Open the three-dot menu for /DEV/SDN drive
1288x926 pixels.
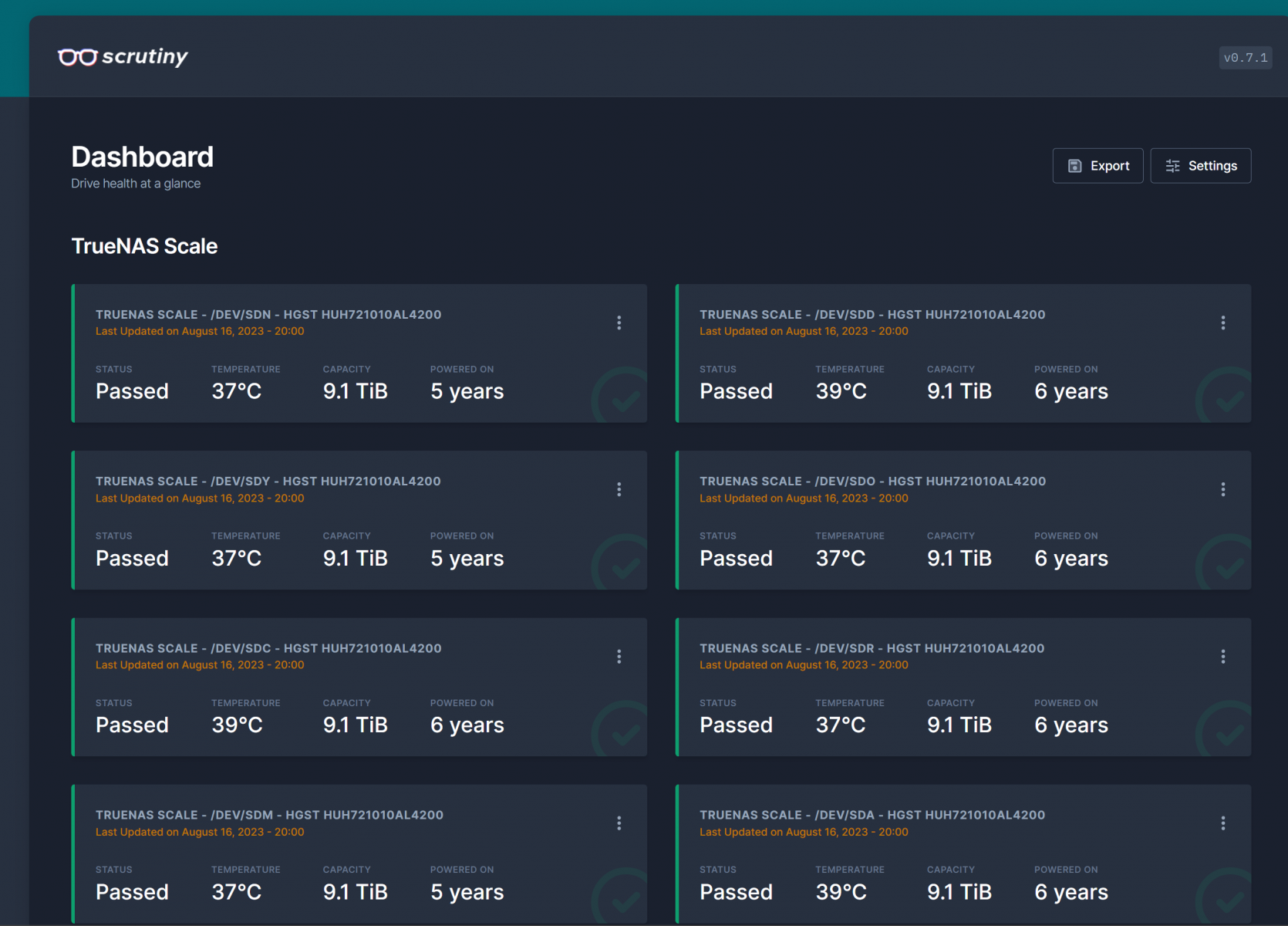click(619, 323)
